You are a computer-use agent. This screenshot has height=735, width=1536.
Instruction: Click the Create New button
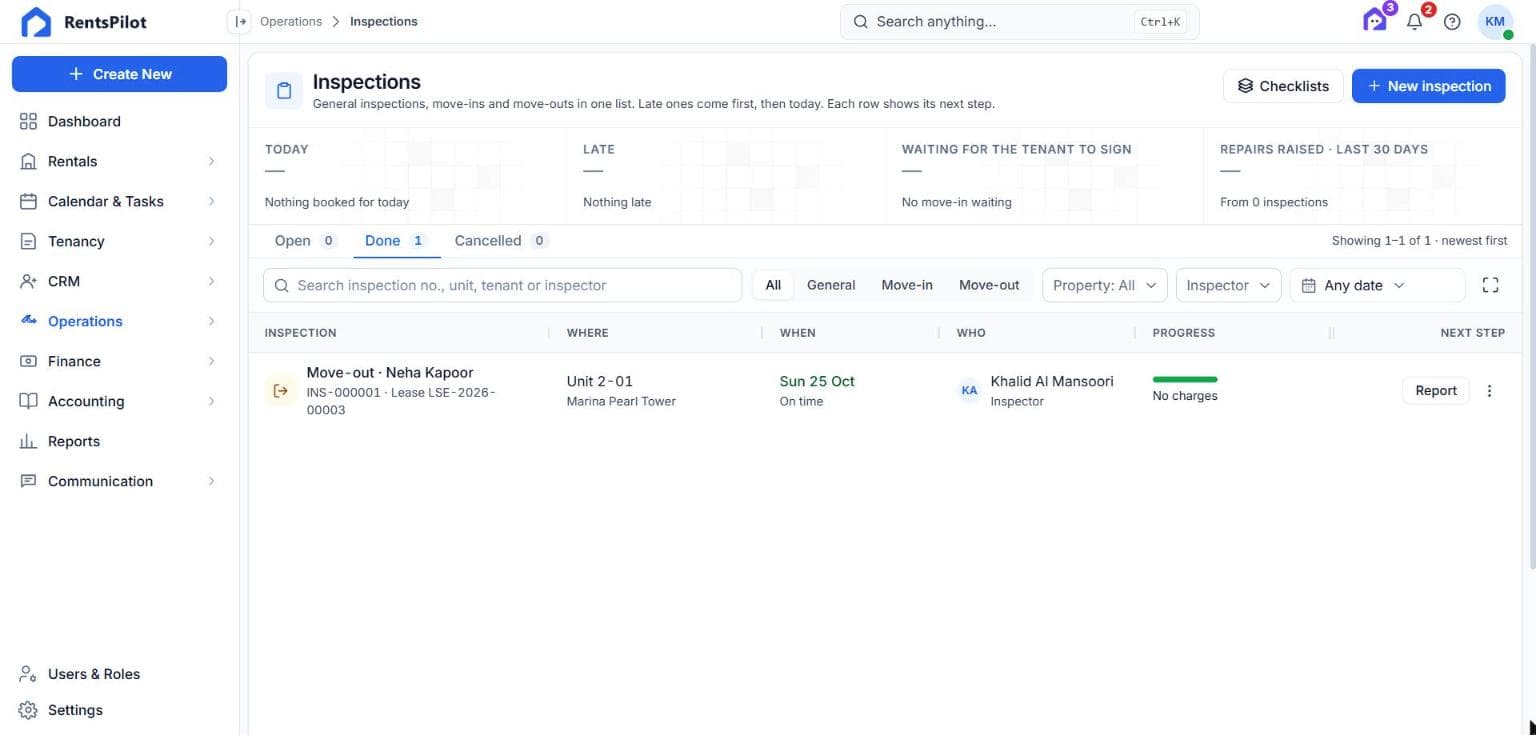tap(119, 74)
